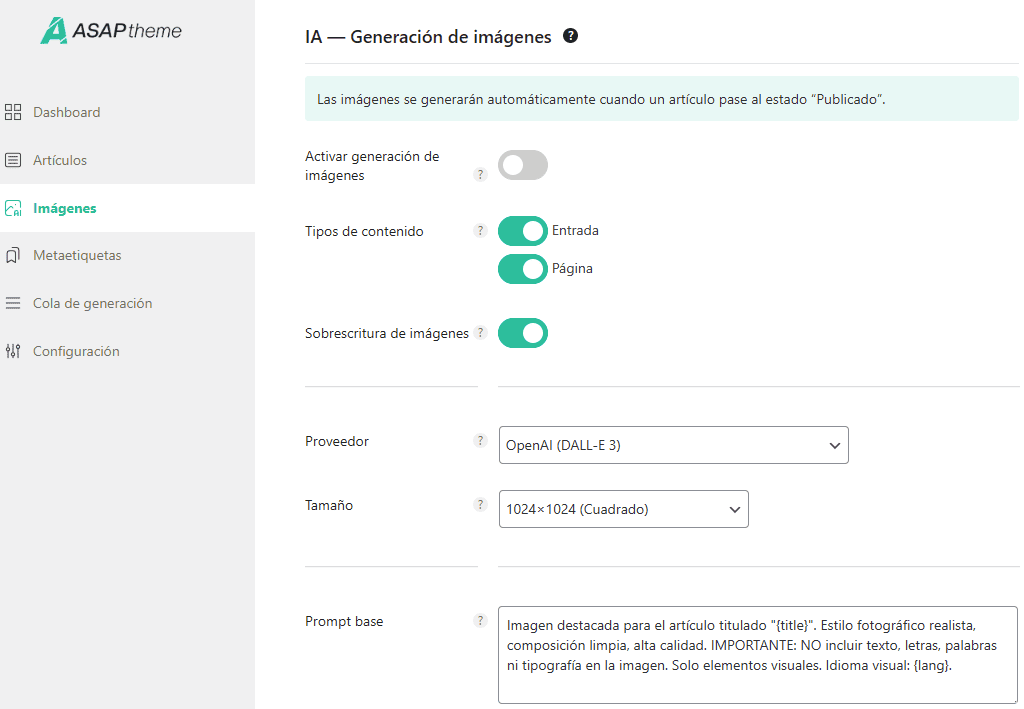Image resolution: width=1024 pixels, height=709 pixels.
Task: Go to the Artículos menu item
Action: 60,160
